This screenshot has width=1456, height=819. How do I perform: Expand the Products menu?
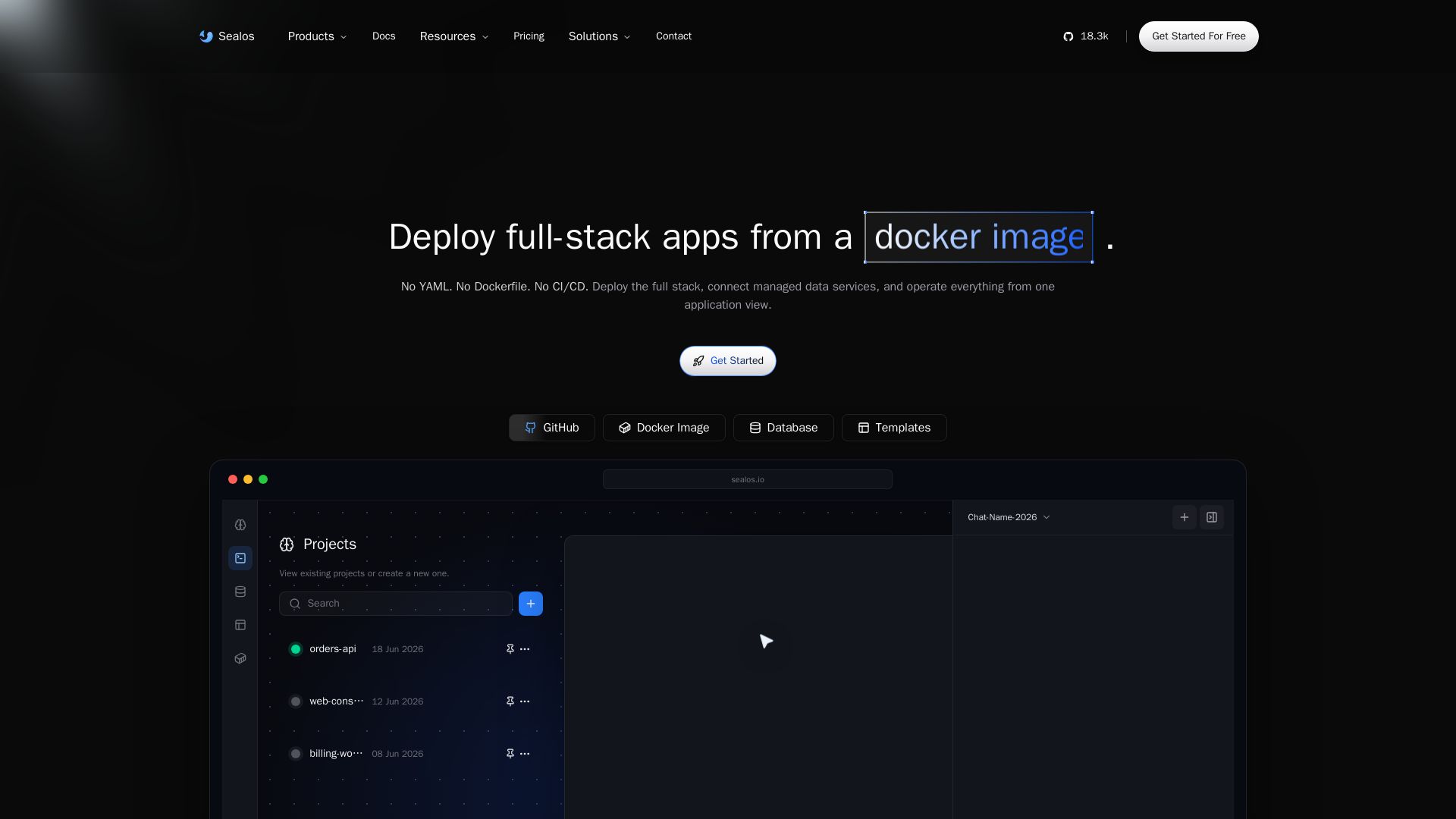point(317,36)
